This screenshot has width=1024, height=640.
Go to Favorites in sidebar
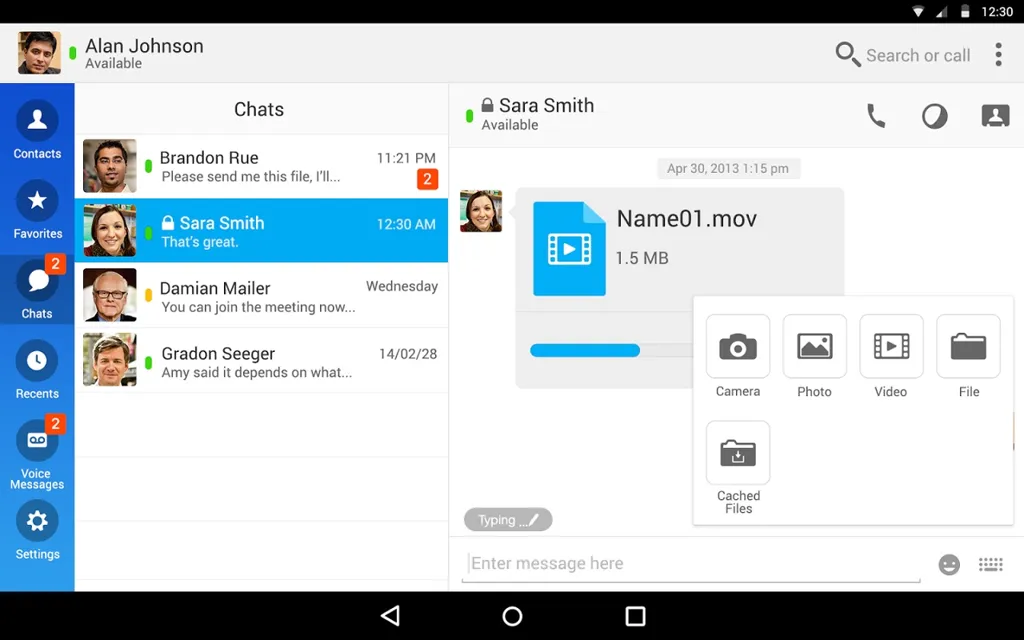[37, 210]
